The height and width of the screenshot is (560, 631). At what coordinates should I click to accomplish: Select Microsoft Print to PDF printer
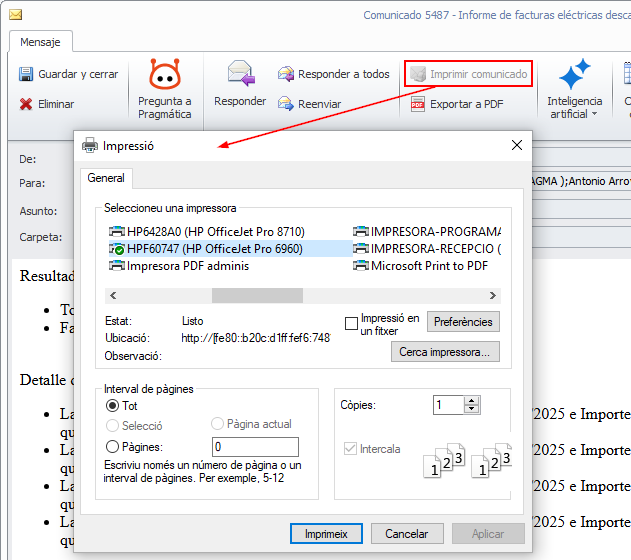coord(421,266)
